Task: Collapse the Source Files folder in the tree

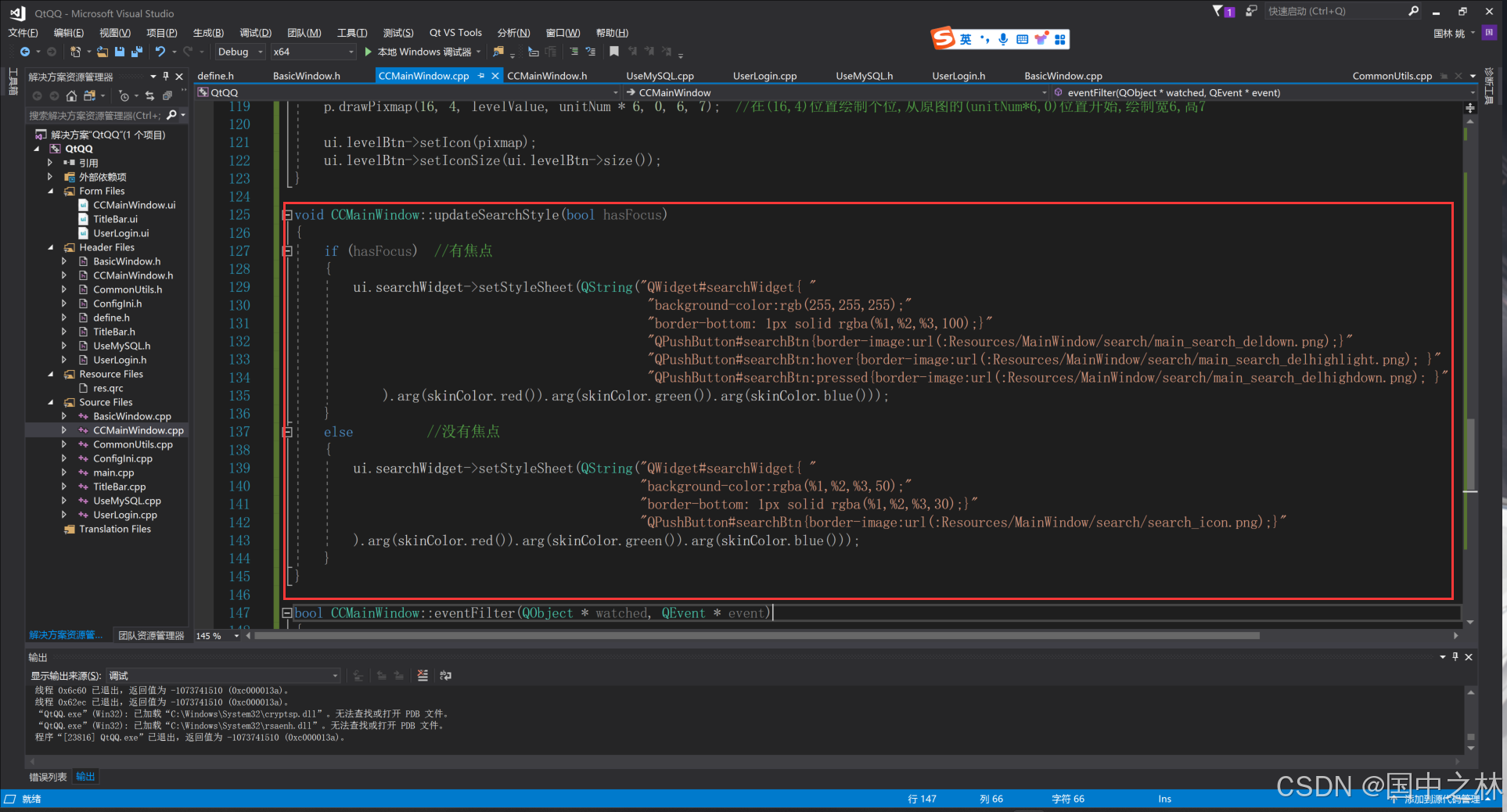Action: (51, 402)
